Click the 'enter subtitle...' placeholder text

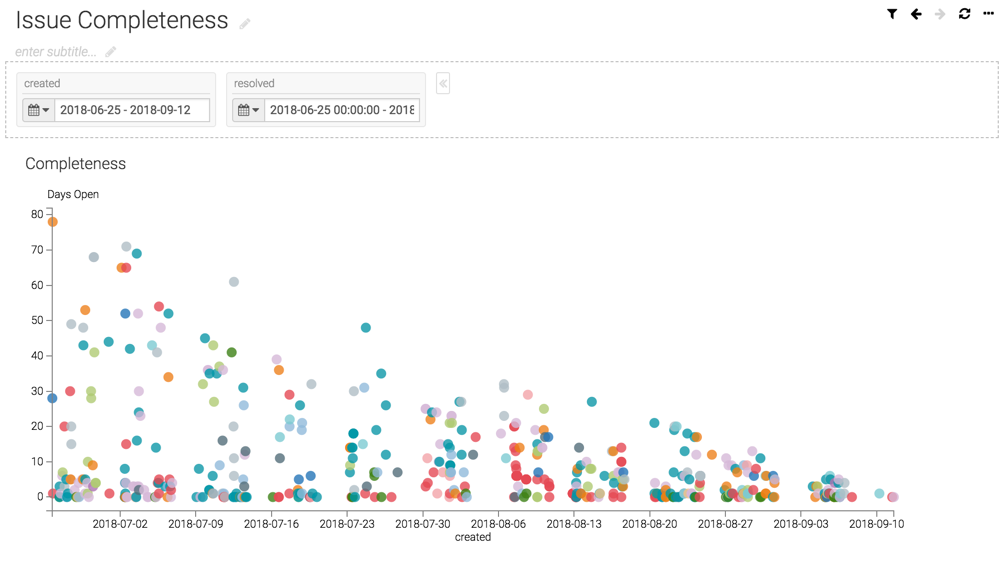point(56,52)
